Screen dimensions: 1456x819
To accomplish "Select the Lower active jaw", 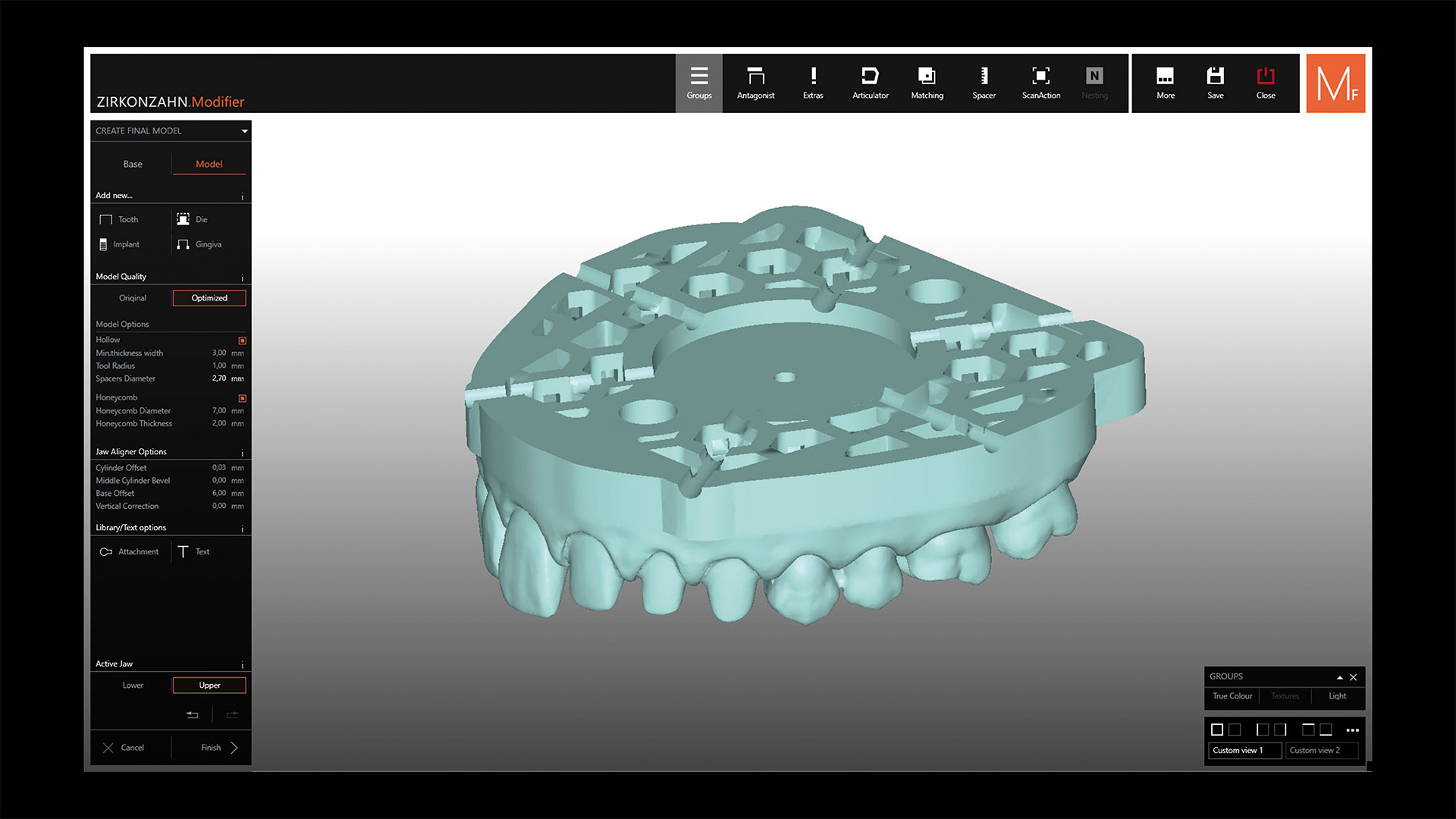I will (133, 686).
